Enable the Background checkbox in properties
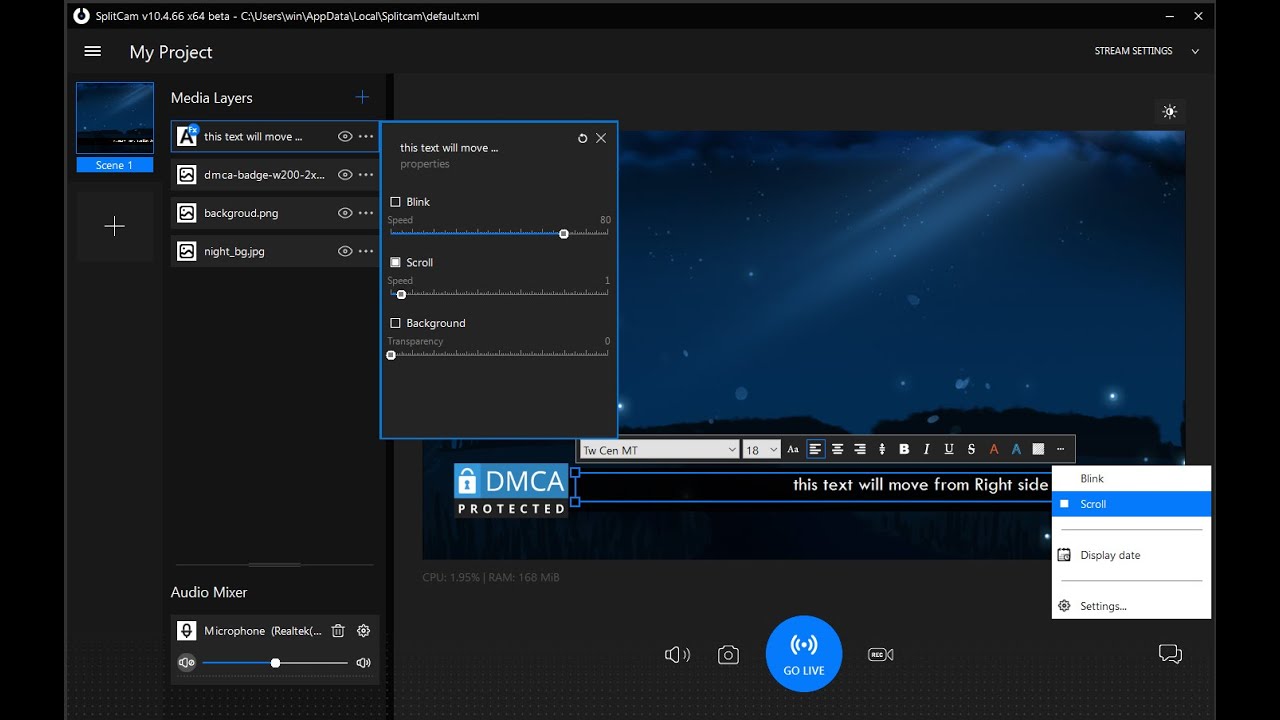 pyautogui.click(x=396, y=323)
